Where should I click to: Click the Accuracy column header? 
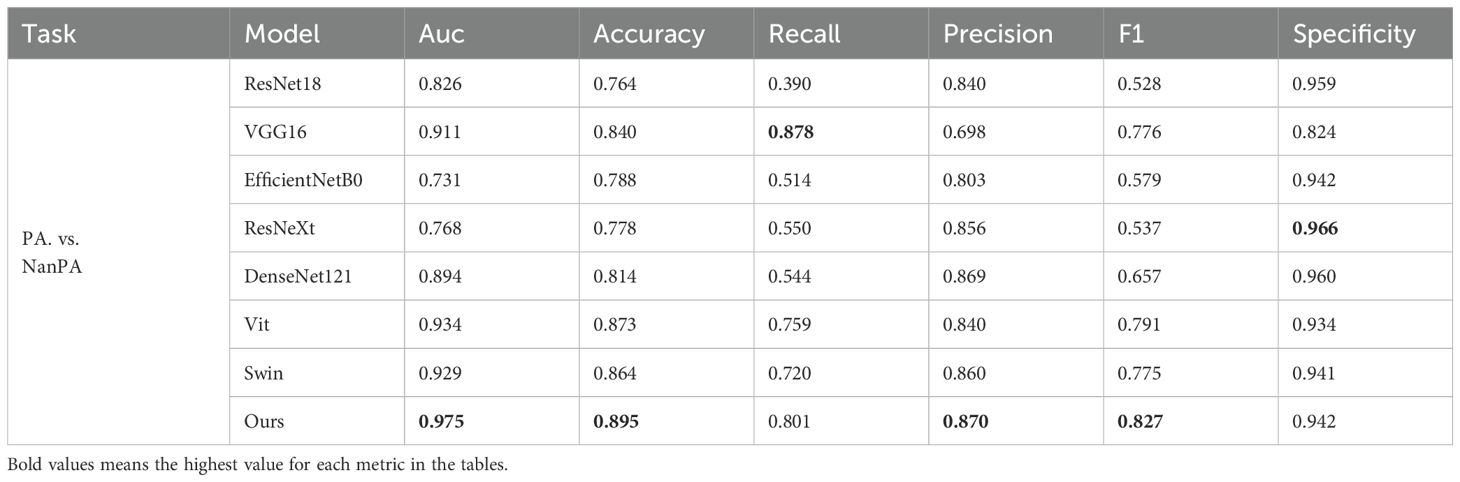tap(649, 34)
